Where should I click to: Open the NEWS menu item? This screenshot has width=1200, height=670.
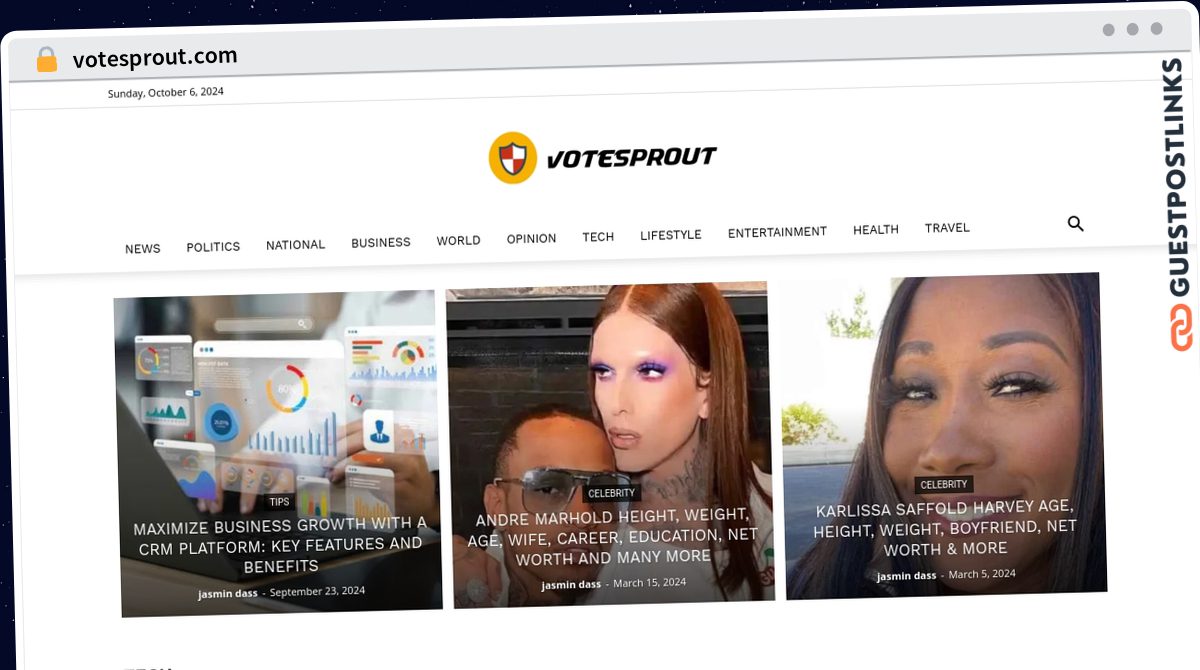click(x=143, y=249)
